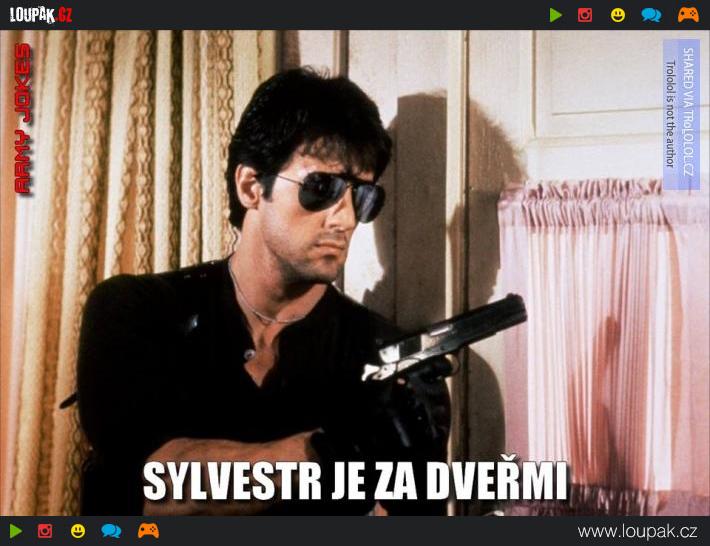Screen dimensions: 710x546
Task: Open red camera pictures icon in top bar
Action: (585, 15)
